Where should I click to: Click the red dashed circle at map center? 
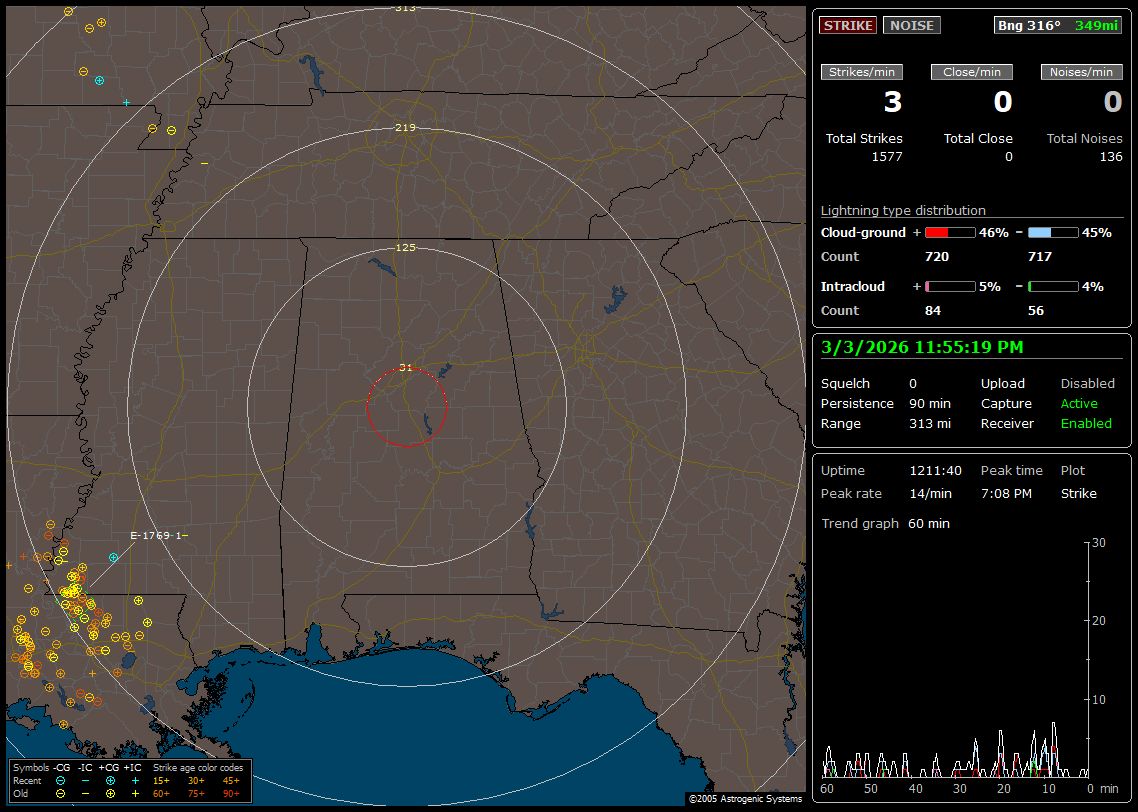[x=406, y=406]
